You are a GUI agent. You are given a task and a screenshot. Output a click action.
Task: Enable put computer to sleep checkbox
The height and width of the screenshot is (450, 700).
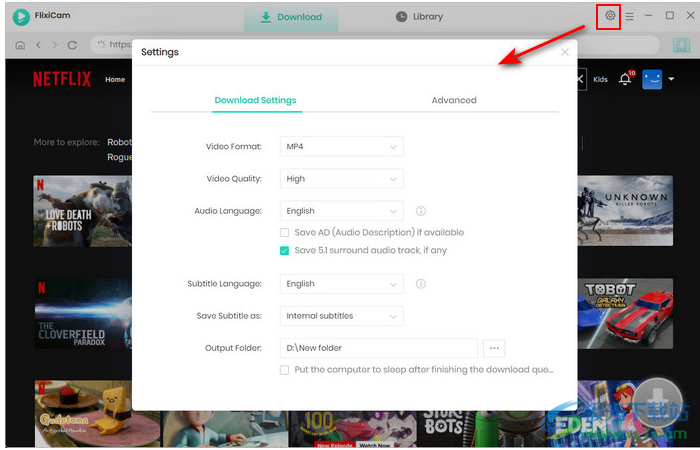(284, 370)
